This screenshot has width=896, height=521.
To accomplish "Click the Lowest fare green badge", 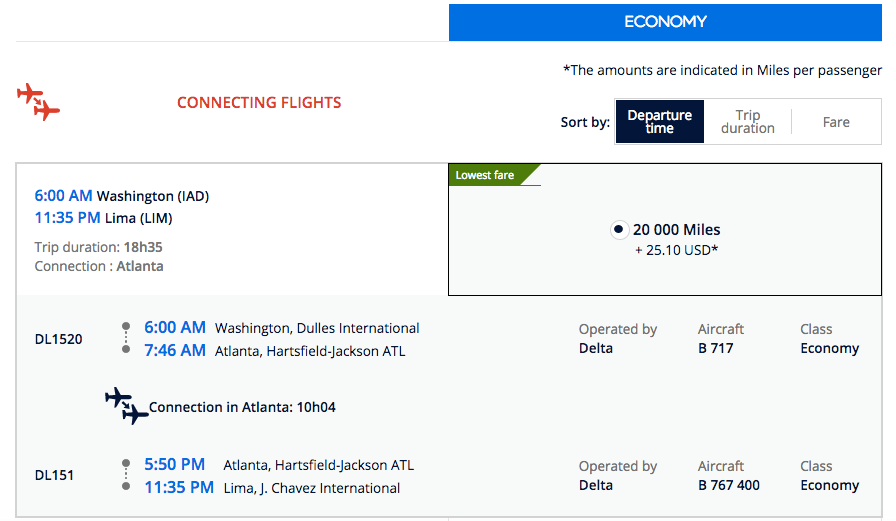I will click(486, 175).
